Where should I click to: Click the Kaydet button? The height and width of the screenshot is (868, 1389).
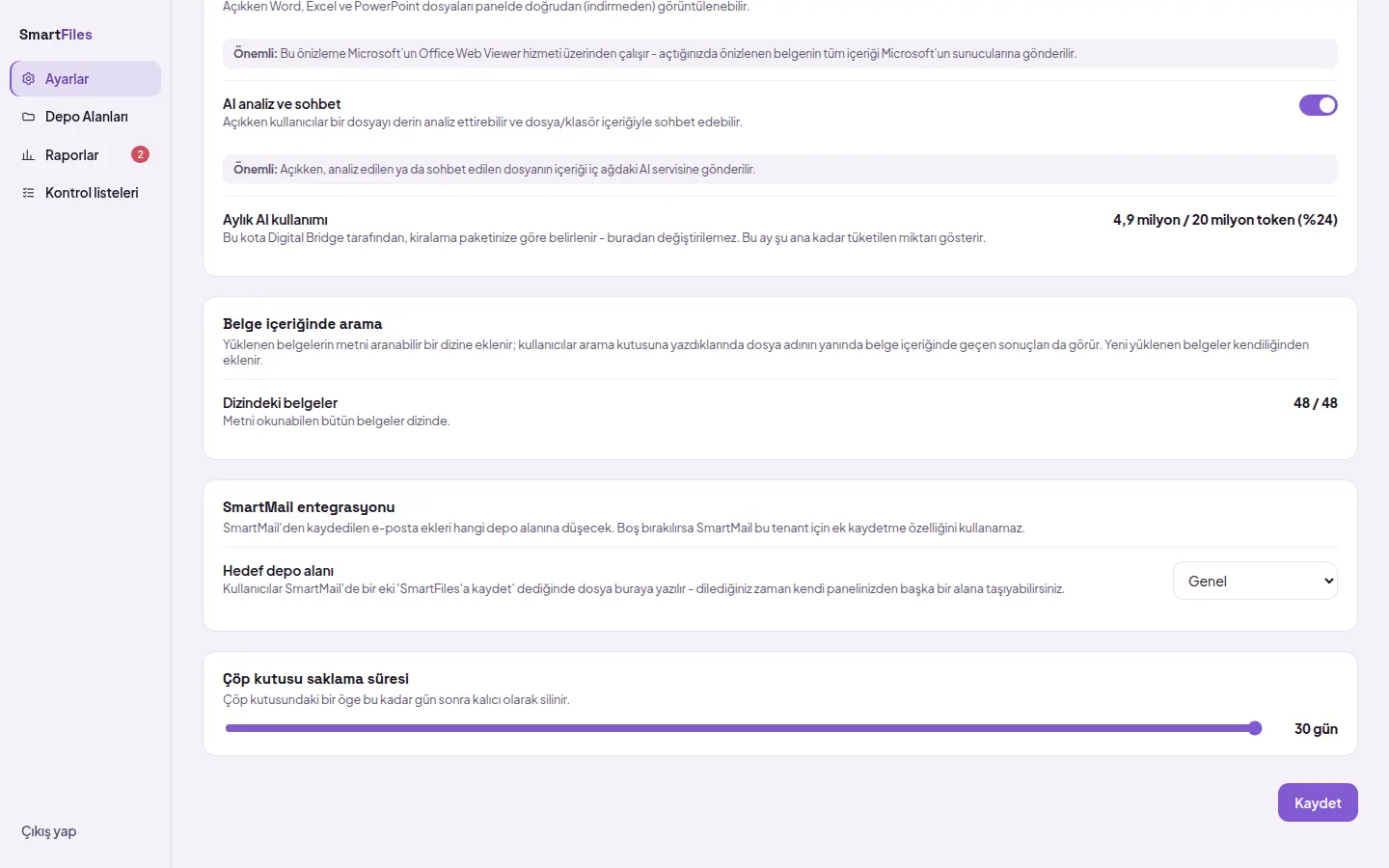(x=1318, y=802)
